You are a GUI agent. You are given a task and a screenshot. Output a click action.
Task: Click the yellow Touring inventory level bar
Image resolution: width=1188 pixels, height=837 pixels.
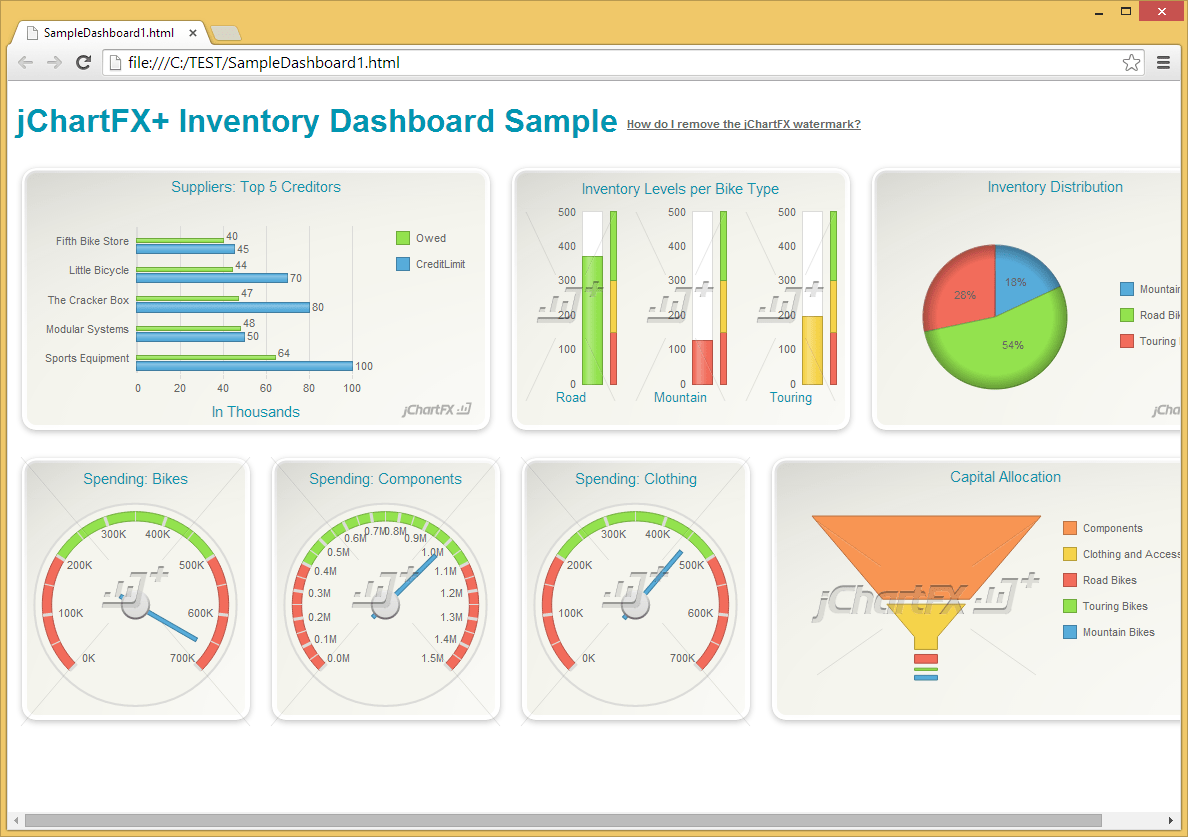(812, 351)
